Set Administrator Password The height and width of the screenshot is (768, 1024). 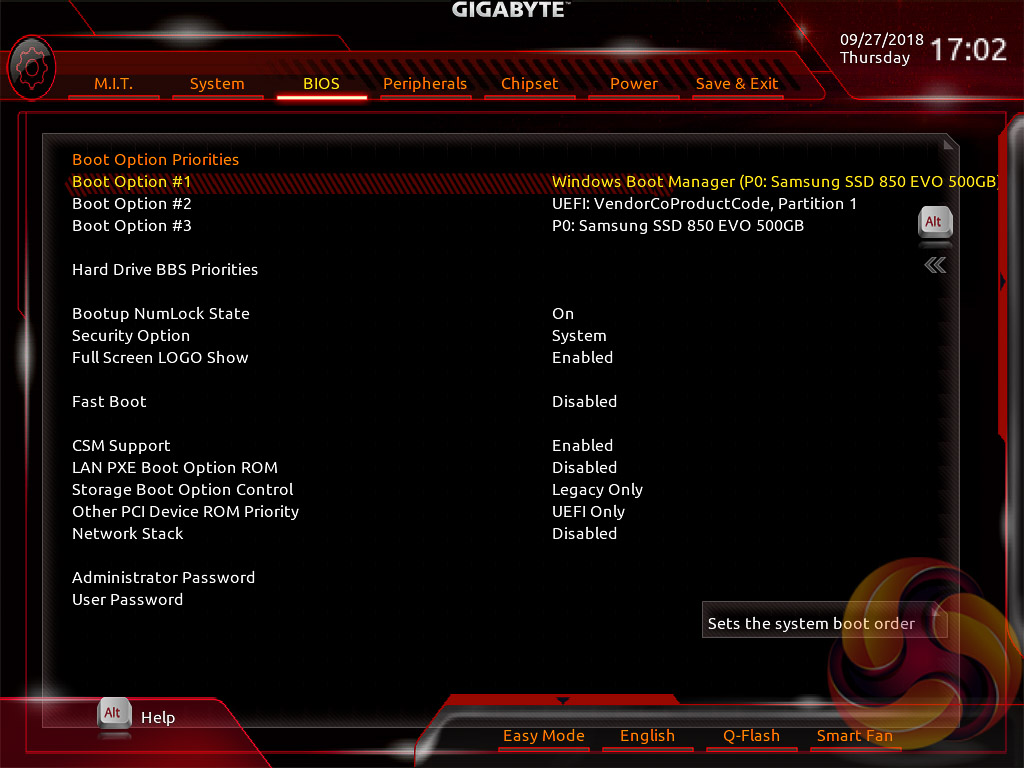163,578
